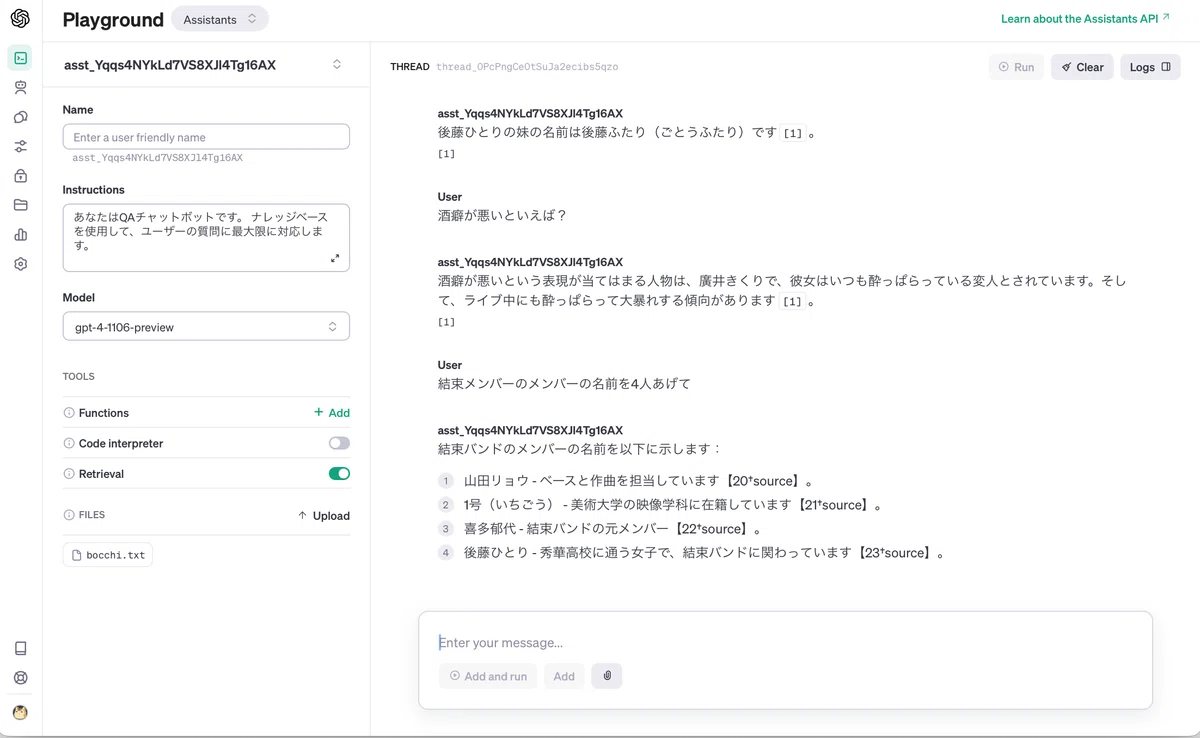
Task: Open the Assistants robot sidebar icon
Action: (x=20, y=88)
